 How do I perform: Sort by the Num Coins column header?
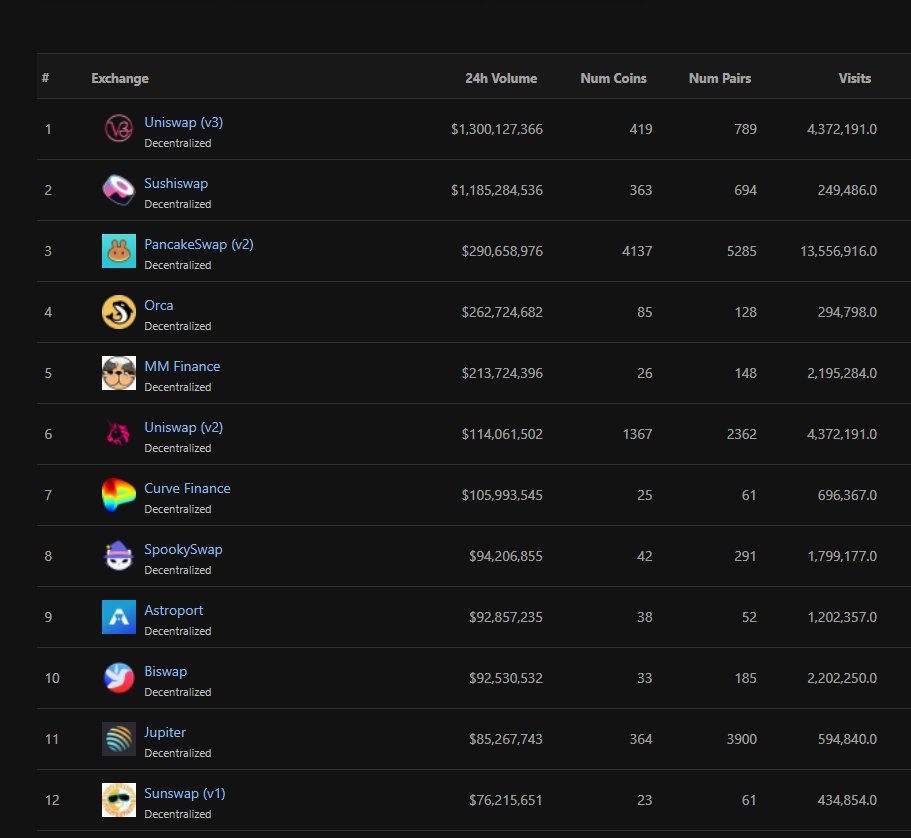coord(613,78)
